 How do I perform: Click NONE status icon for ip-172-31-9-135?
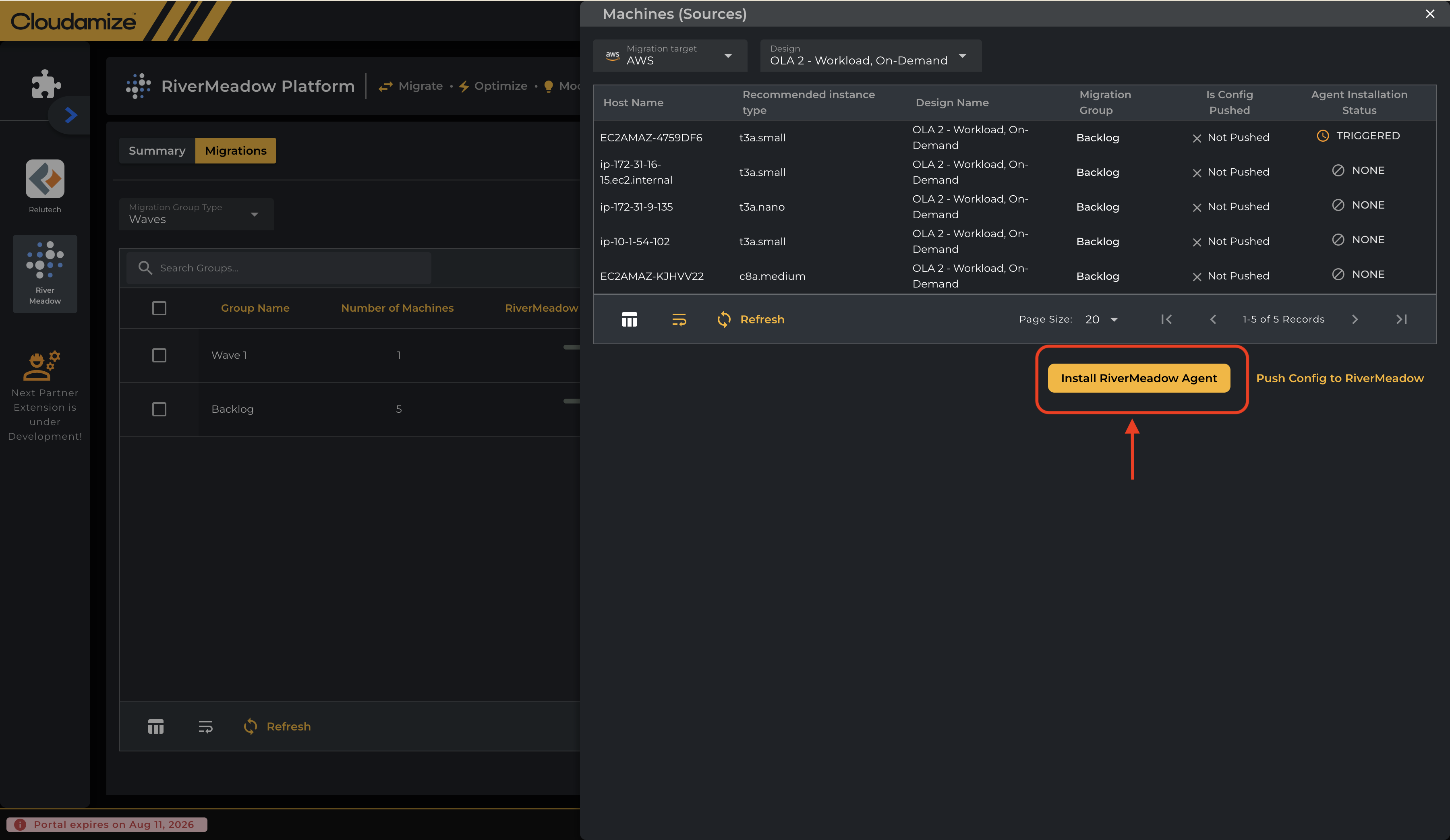pos(1338,205)
